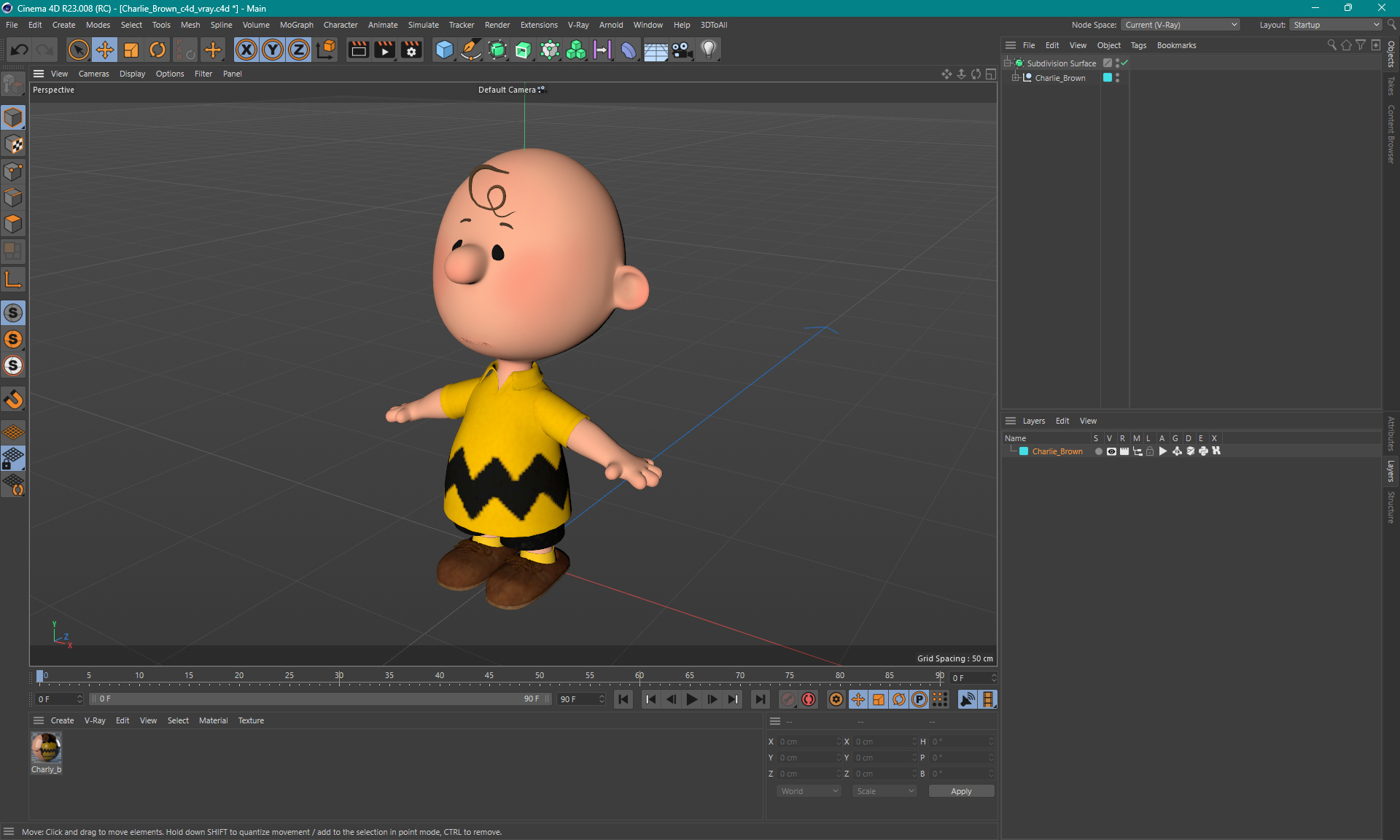Add a Cube primitive object
This screenshot has width=1400, height=840.
tap(444, 50)
